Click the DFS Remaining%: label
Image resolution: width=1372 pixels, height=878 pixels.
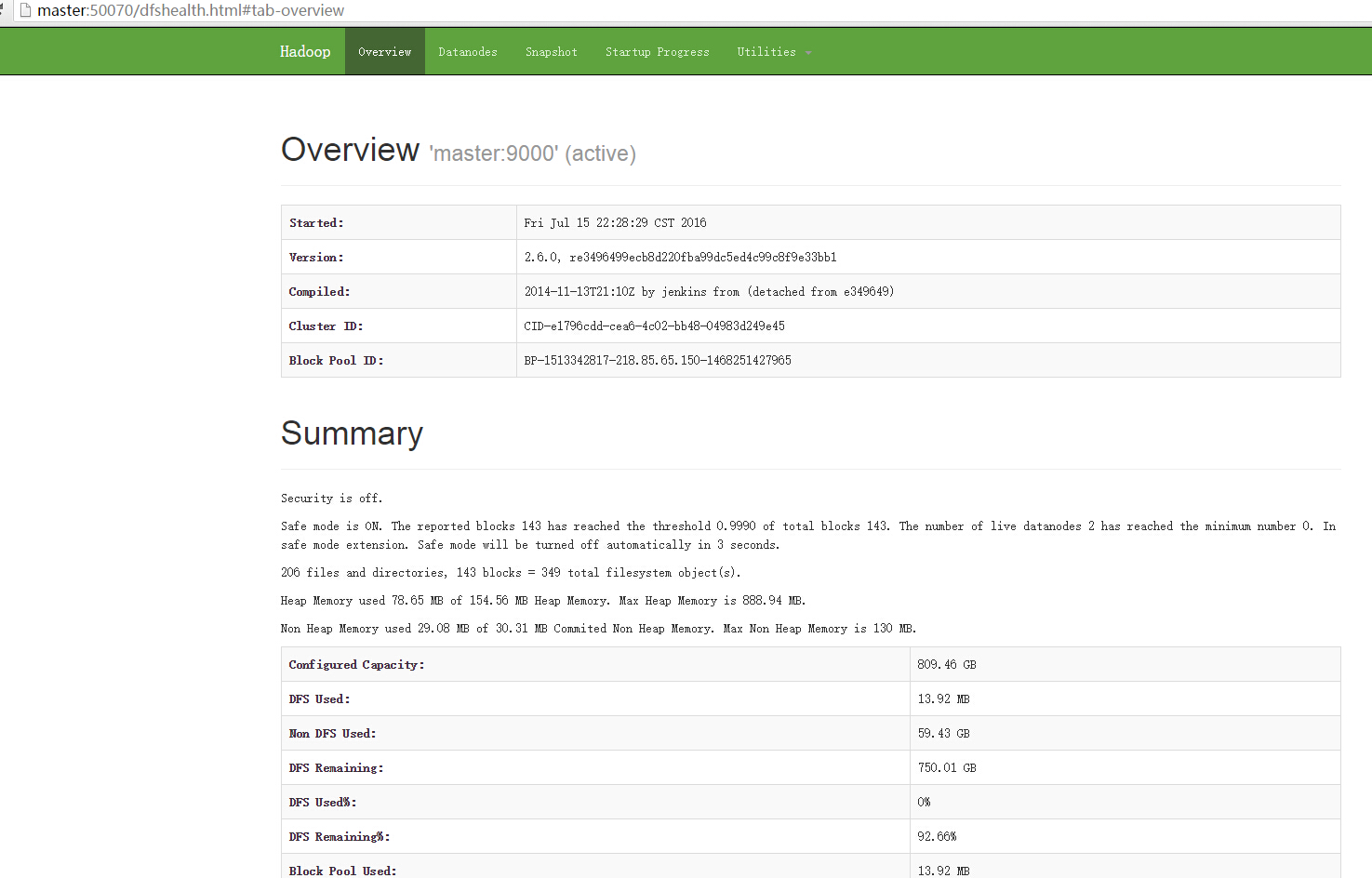coord(339,836)
